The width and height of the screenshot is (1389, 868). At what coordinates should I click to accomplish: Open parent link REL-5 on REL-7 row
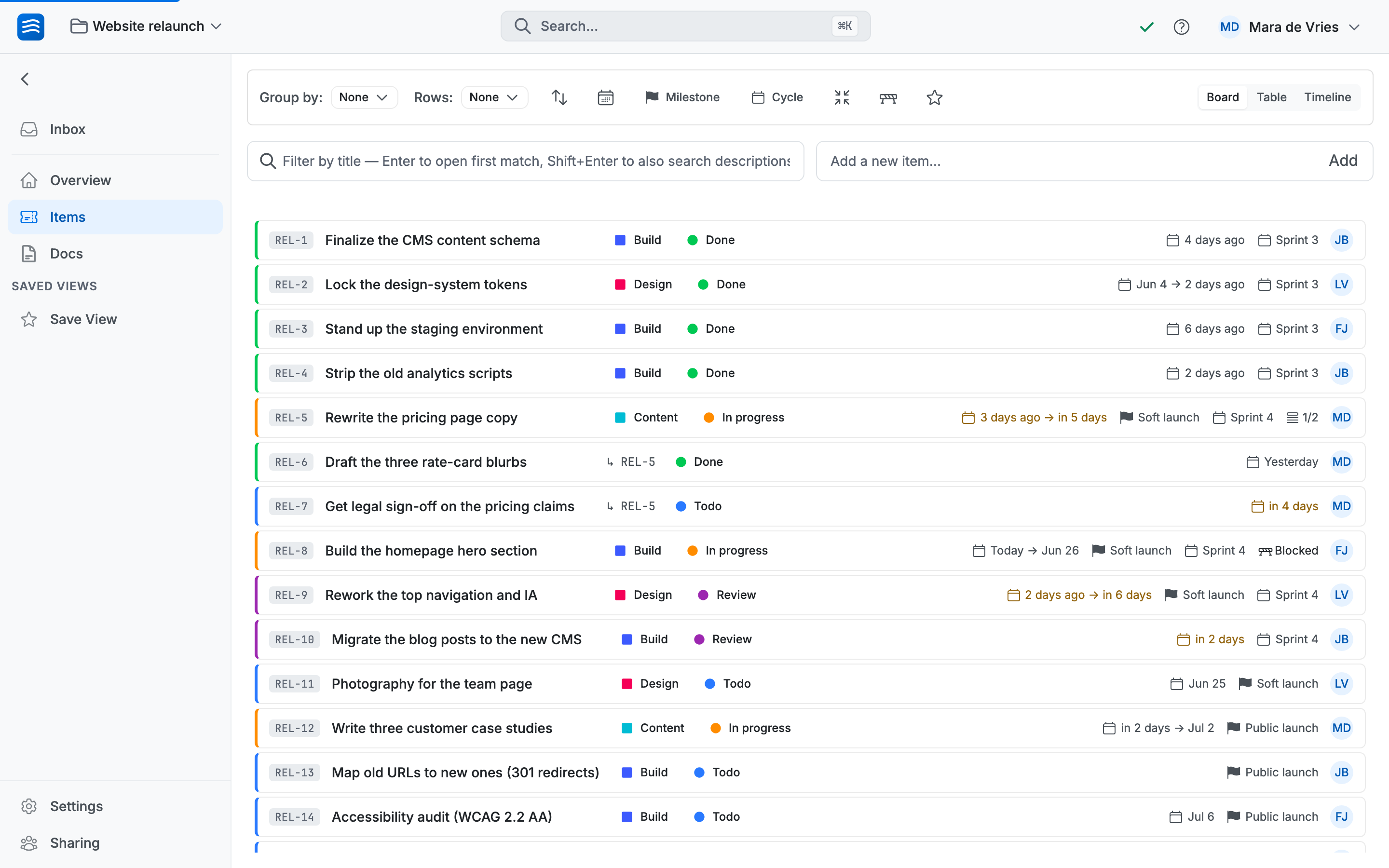tap(631, 506)
